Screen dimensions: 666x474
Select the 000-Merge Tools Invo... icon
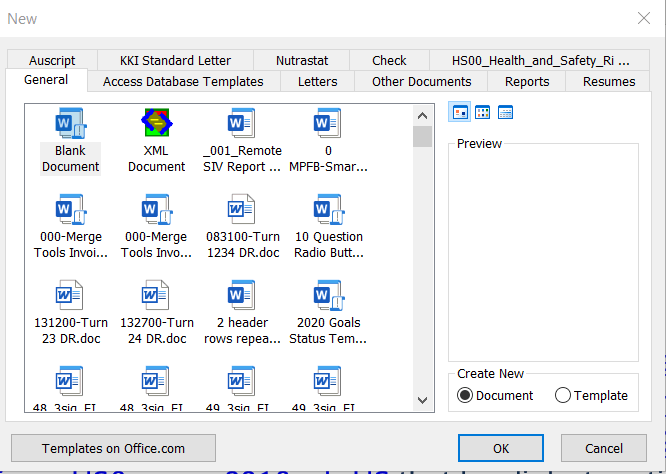coord(157,209)
